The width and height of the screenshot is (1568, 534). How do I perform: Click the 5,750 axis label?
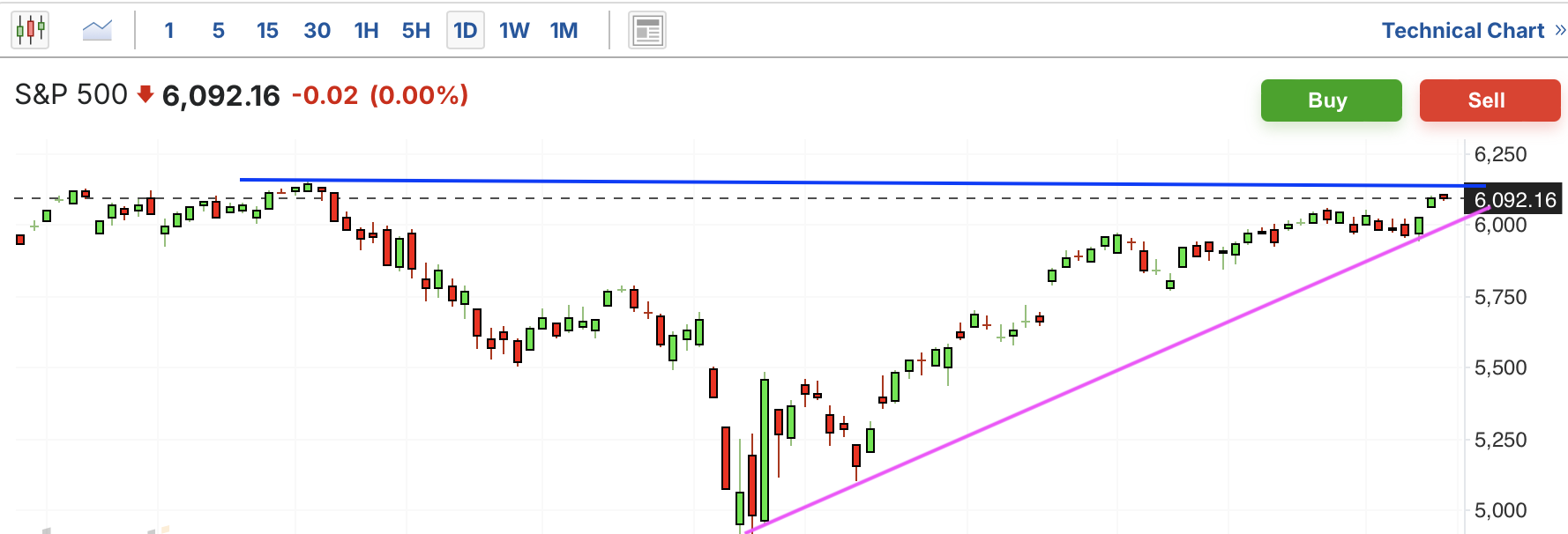point(1501,297)
